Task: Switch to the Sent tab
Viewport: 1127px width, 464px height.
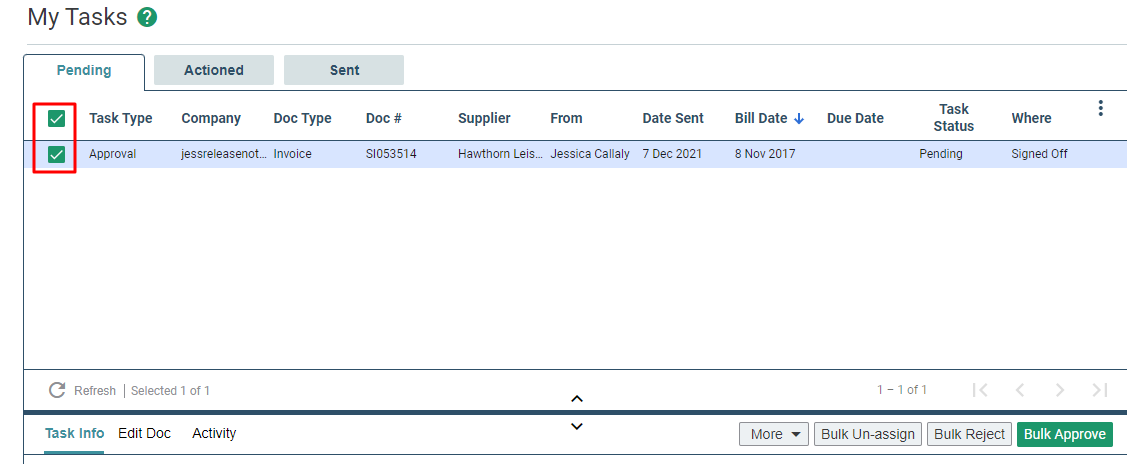Action: pos(344,70)
